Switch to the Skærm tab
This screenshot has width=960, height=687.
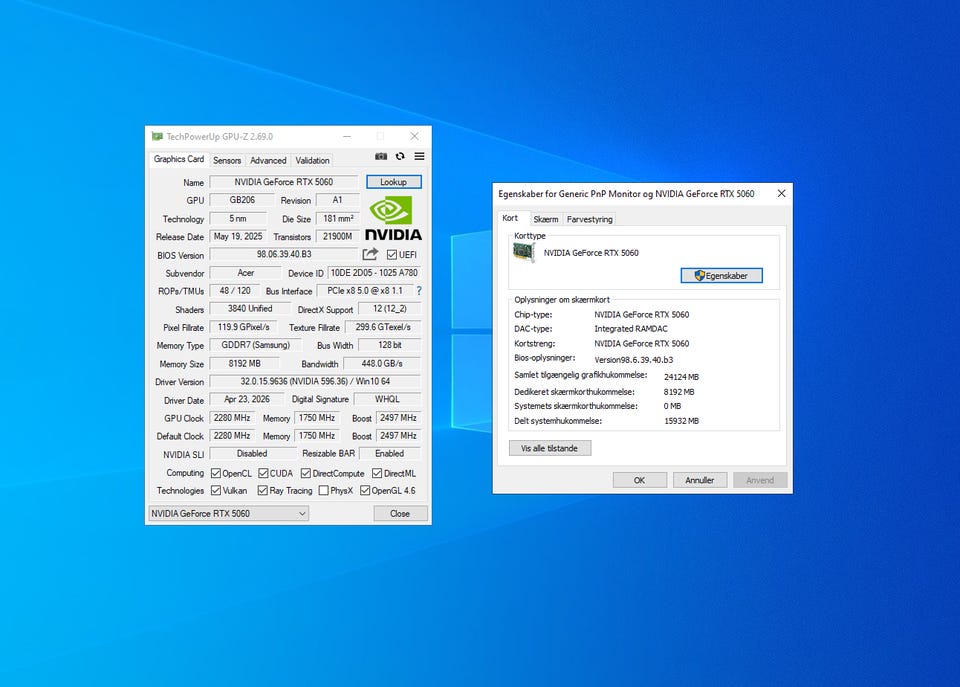coord(546,219)
